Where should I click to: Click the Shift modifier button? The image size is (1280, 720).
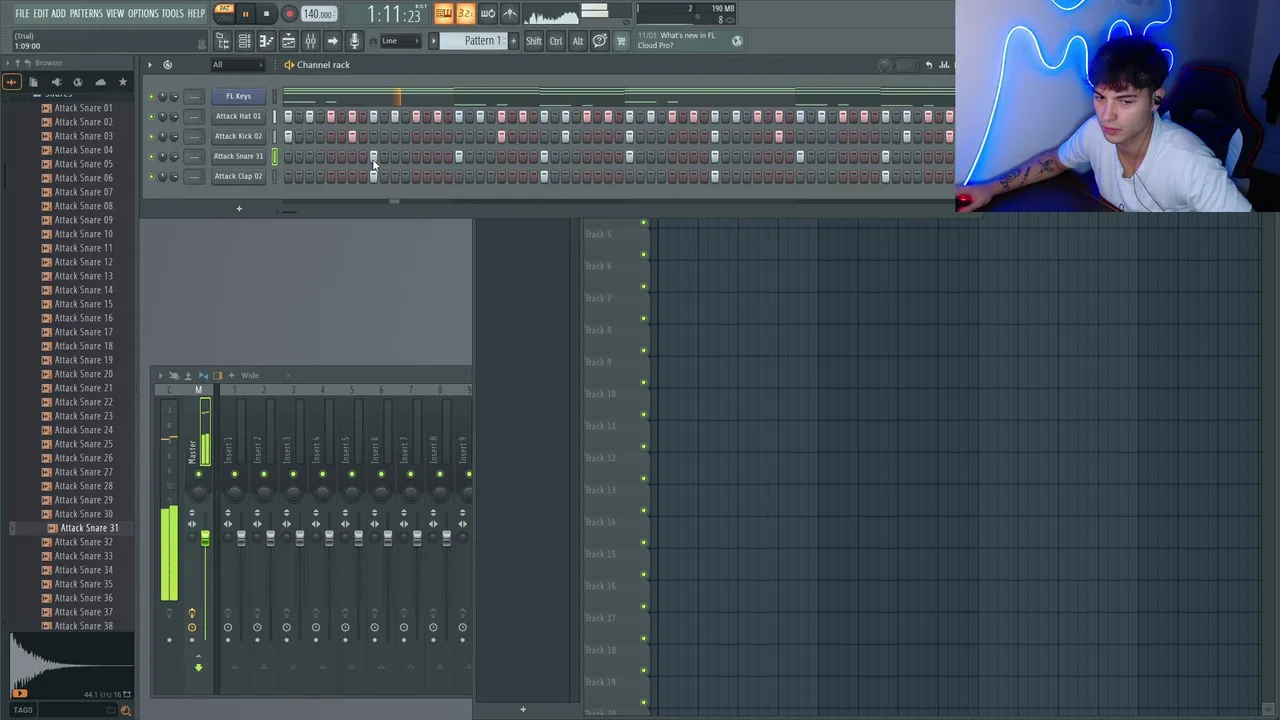[x=534, y=41]
